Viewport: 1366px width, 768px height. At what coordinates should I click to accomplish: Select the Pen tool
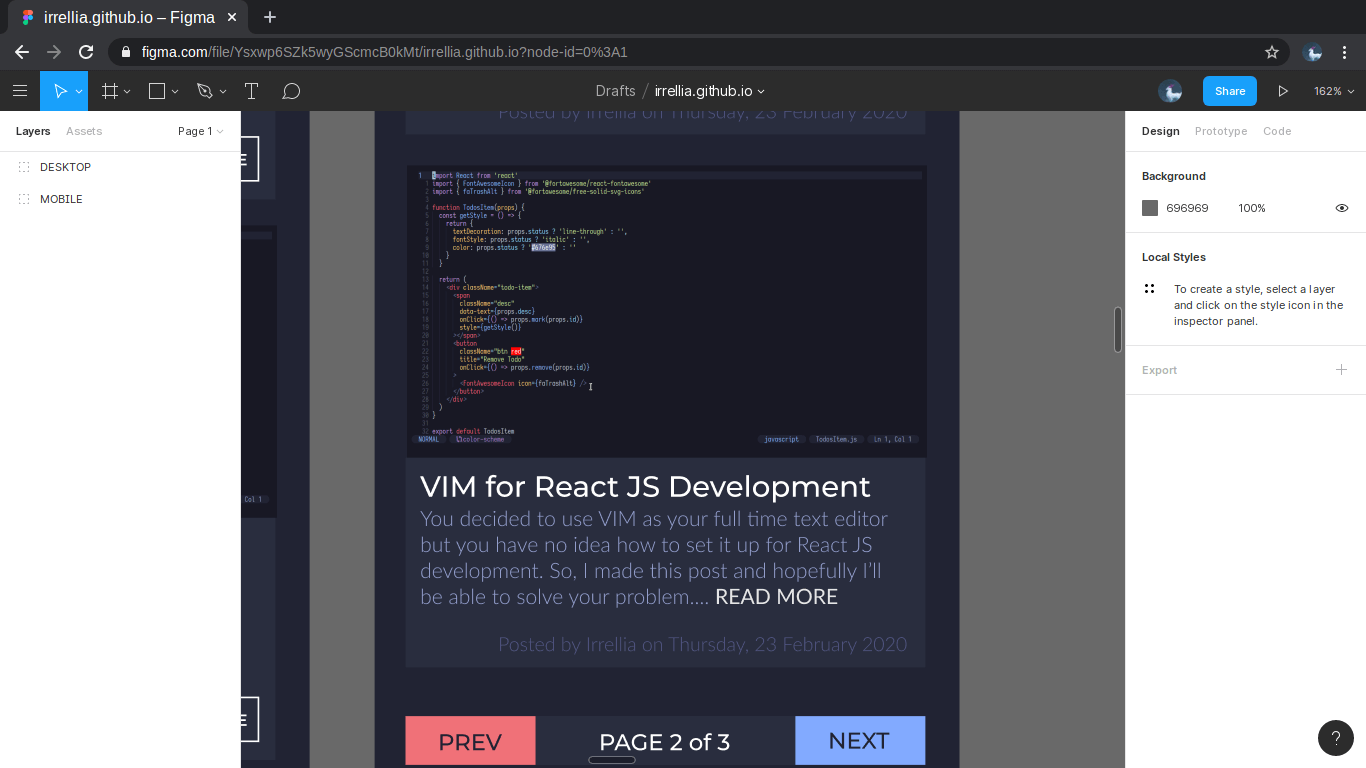pos(205,91)
